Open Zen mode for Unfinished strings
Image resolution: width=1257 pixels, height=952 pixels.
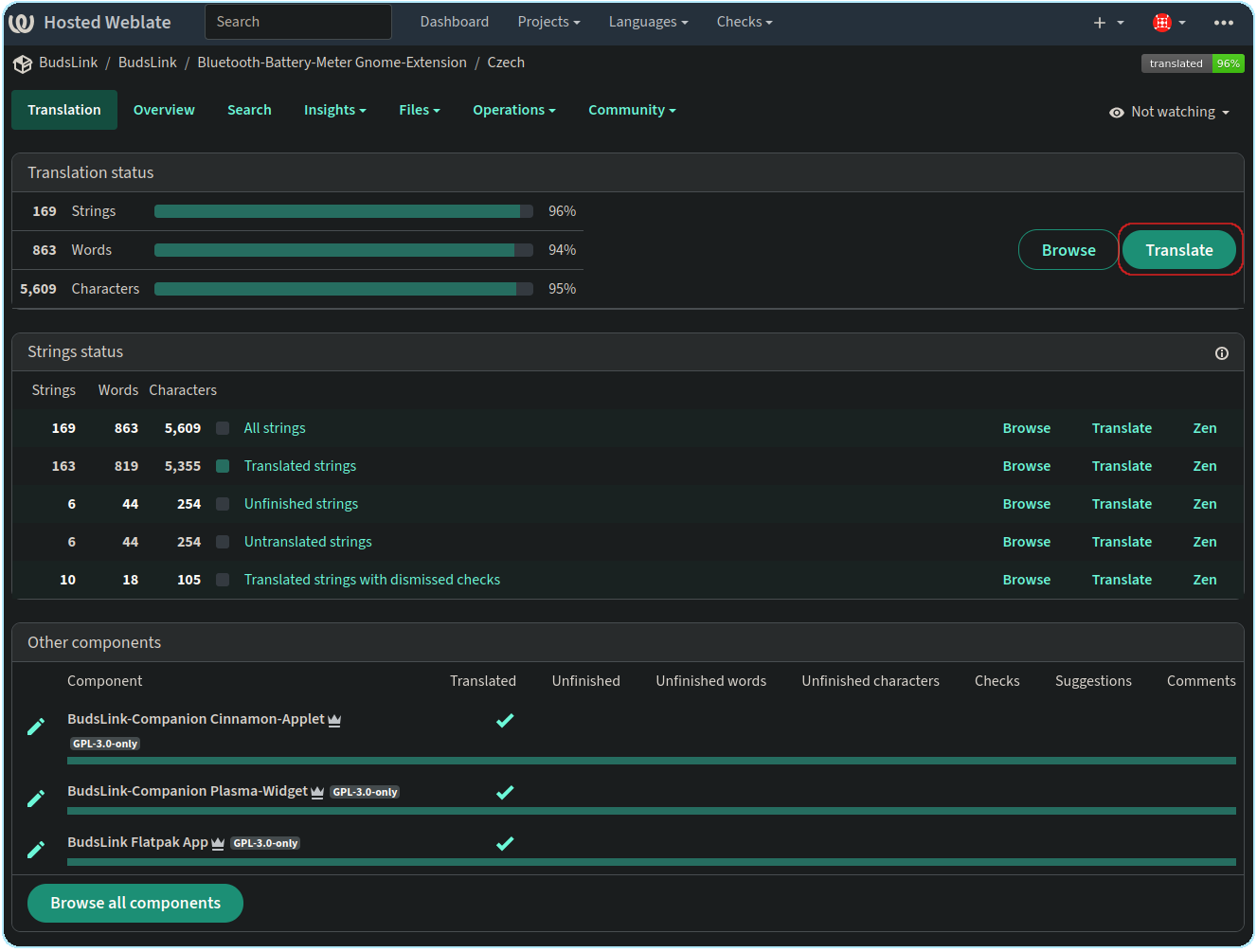click(1205, 504)
